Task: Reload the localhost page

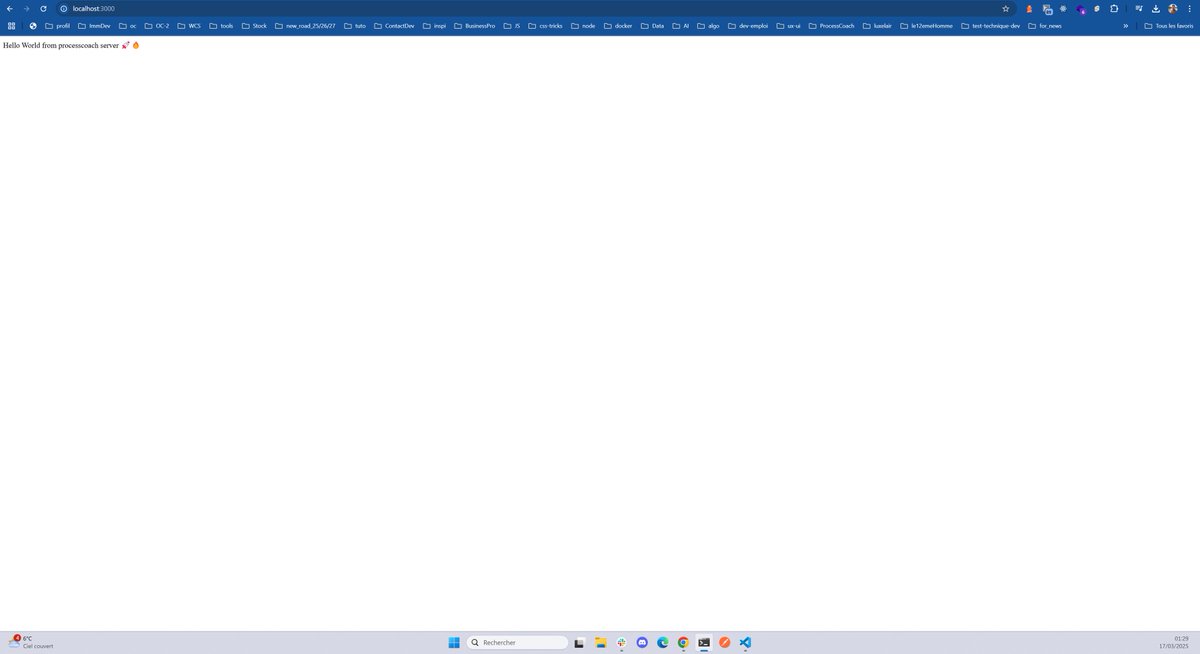Action: coord(43,8)
